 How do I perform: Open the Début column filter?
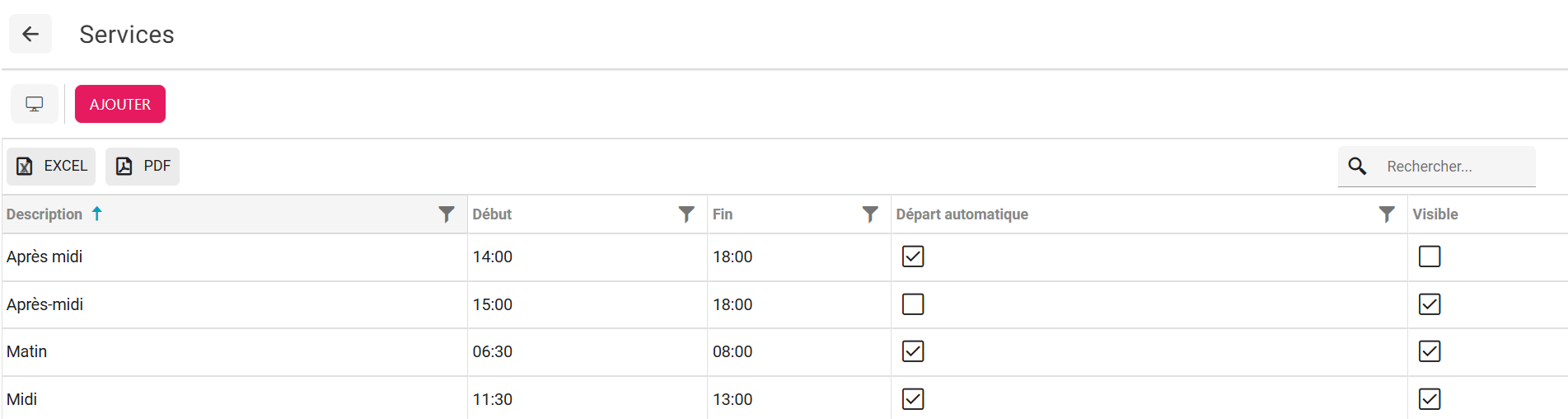[x=686, y=214]
